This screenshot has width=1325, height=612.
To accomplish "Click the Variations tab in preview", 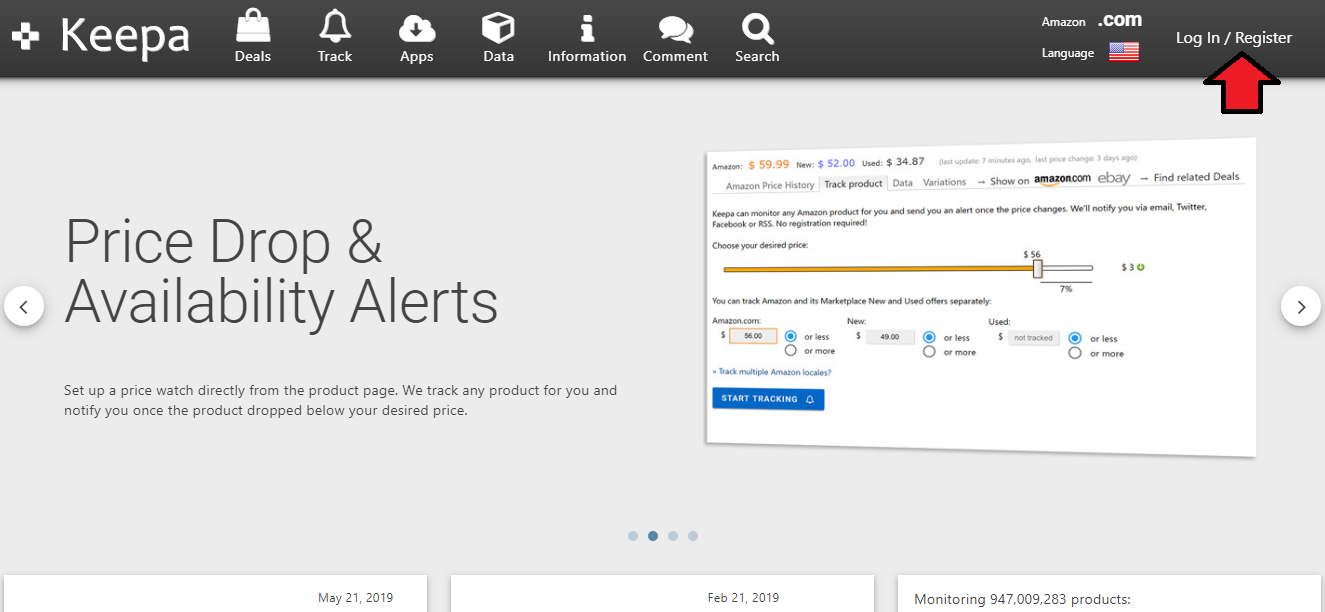I will (944, 182).
